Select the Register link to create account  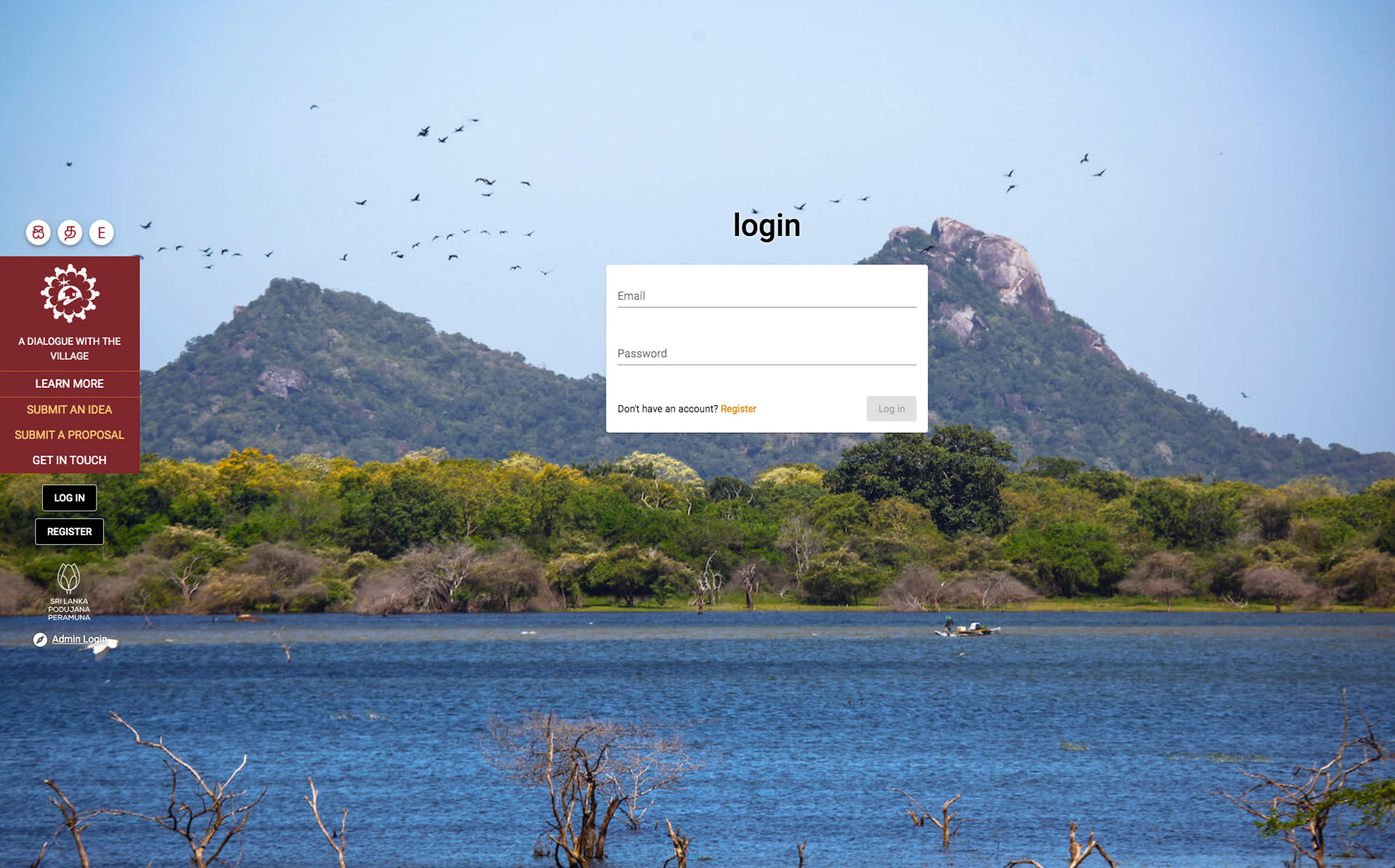tap(738, 408)
